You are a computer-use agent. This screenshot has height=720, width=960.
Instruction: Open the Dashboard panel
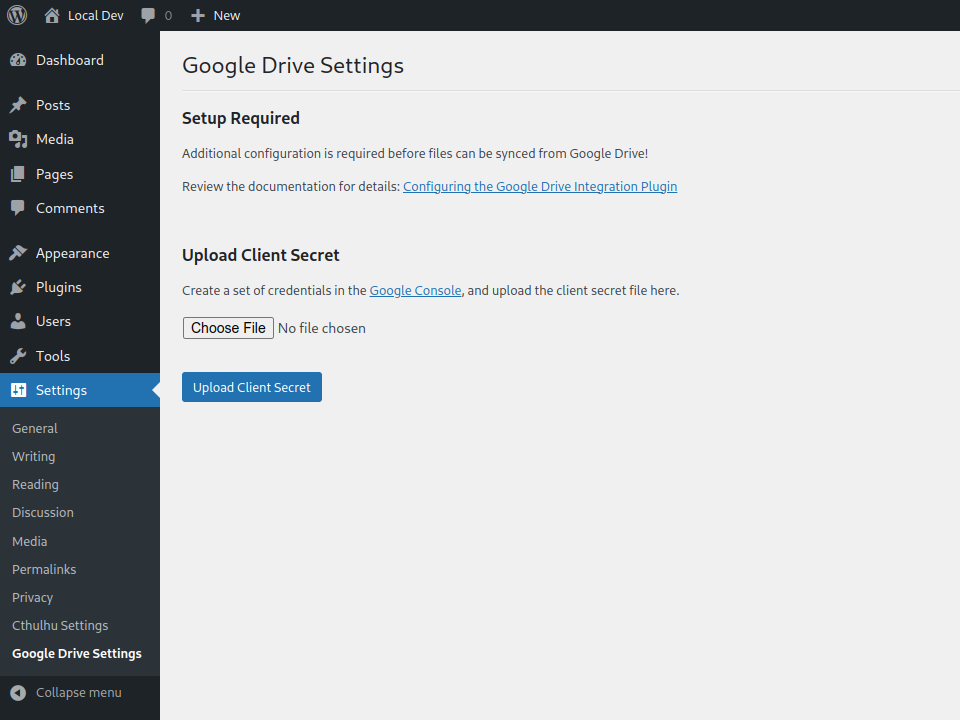tap(20, 60)
